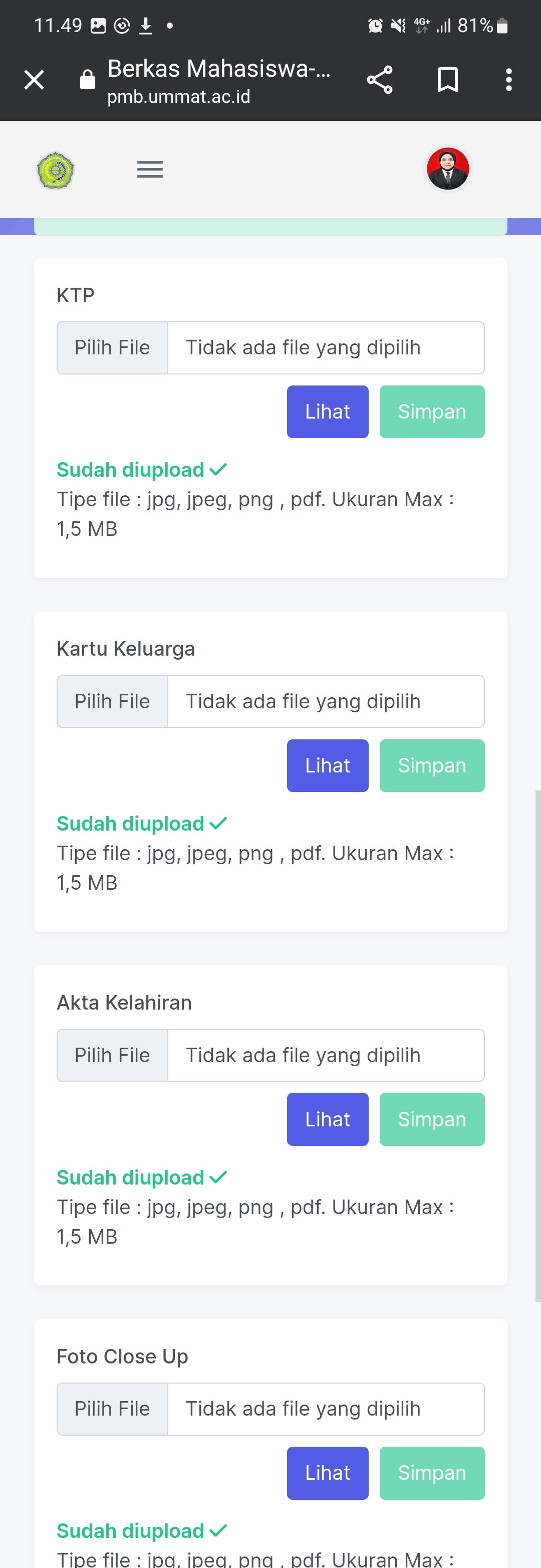Open the user profile avatar

[447, 168]
